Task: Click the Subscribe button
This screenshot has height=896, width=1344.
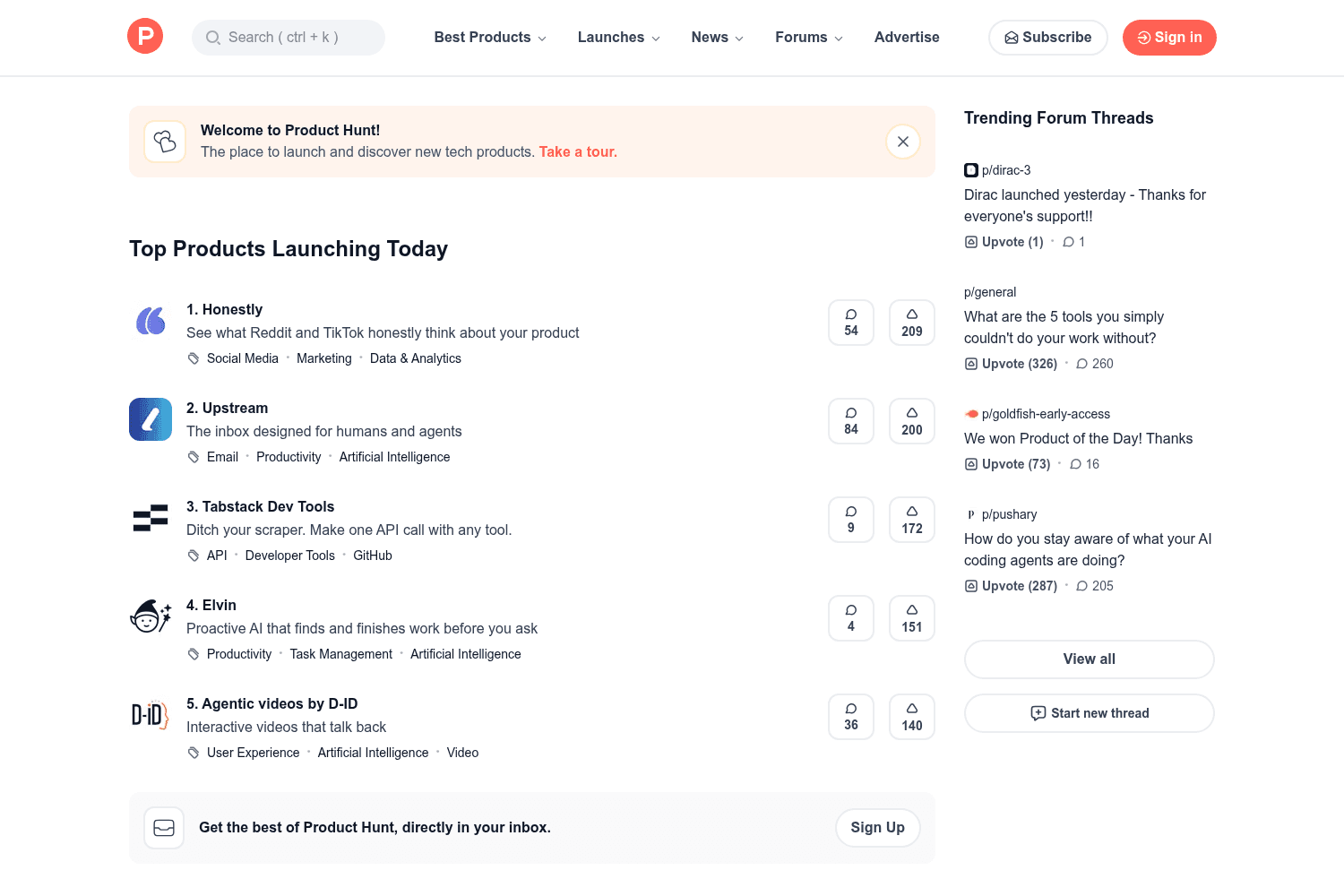Action: pos(1048,38)
